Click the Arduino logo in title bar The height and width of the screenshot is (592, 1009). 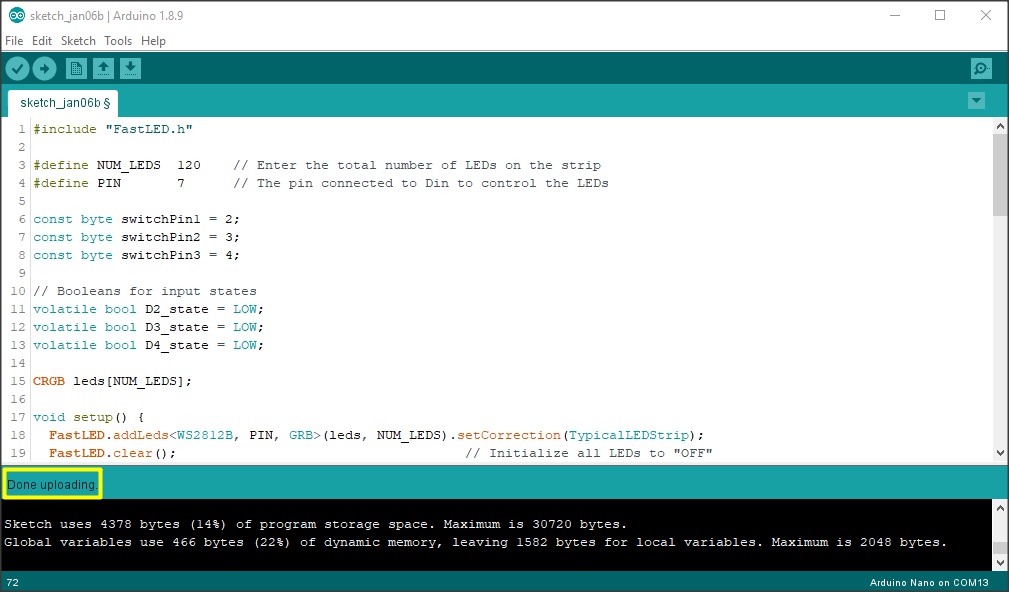coord(16,15)
